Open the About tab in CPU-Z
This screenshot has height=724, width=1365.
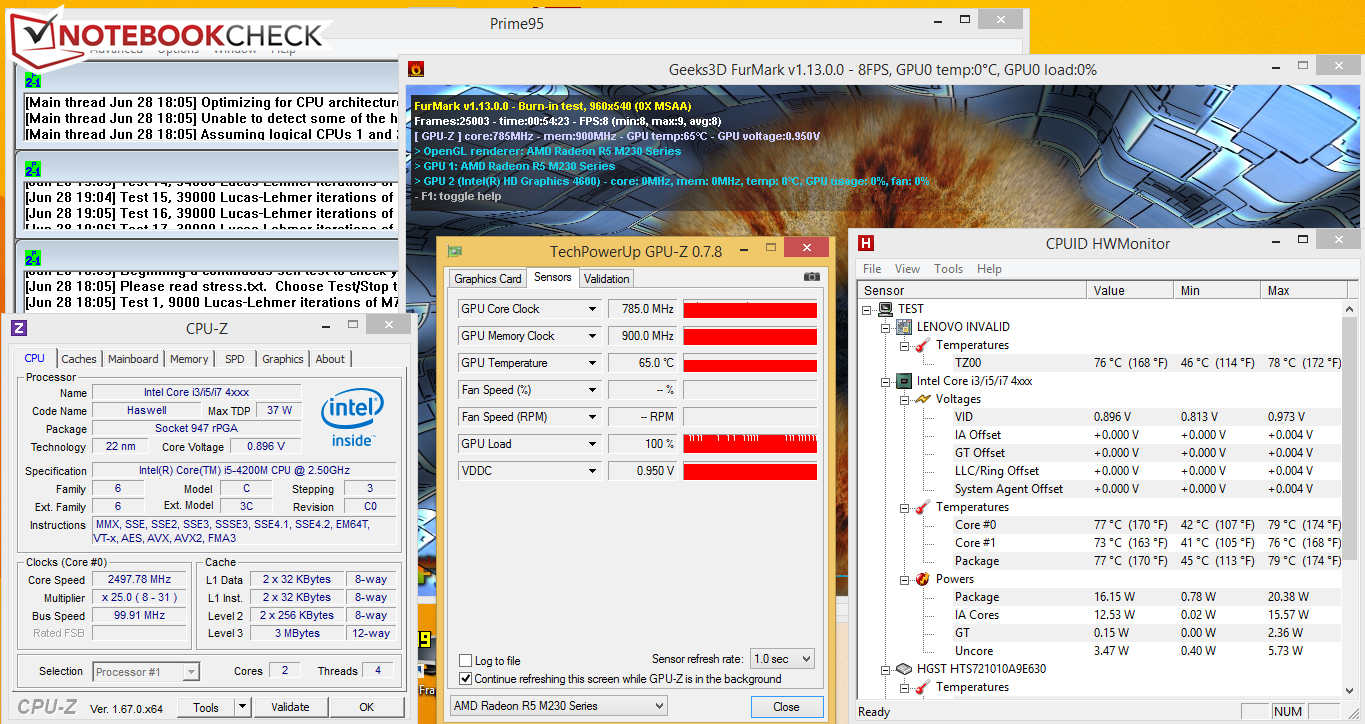click(x=330, y=359)
